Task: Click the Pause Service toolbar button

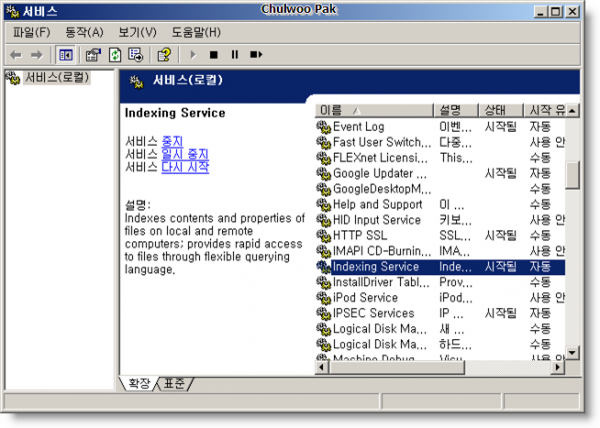Action: pos(235,55)
